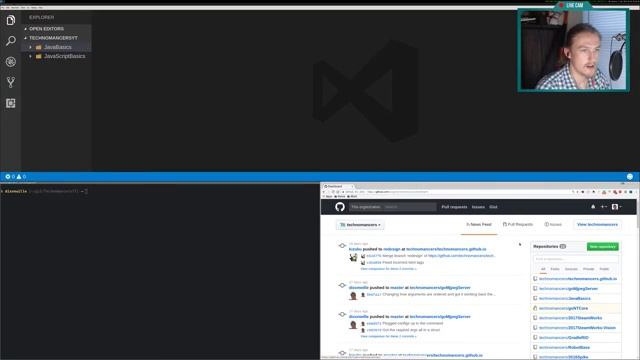This screenshot has width=640, height=360.
Task: Click the user avatar in the redesign push entry
Action: (x=353, y=258)
